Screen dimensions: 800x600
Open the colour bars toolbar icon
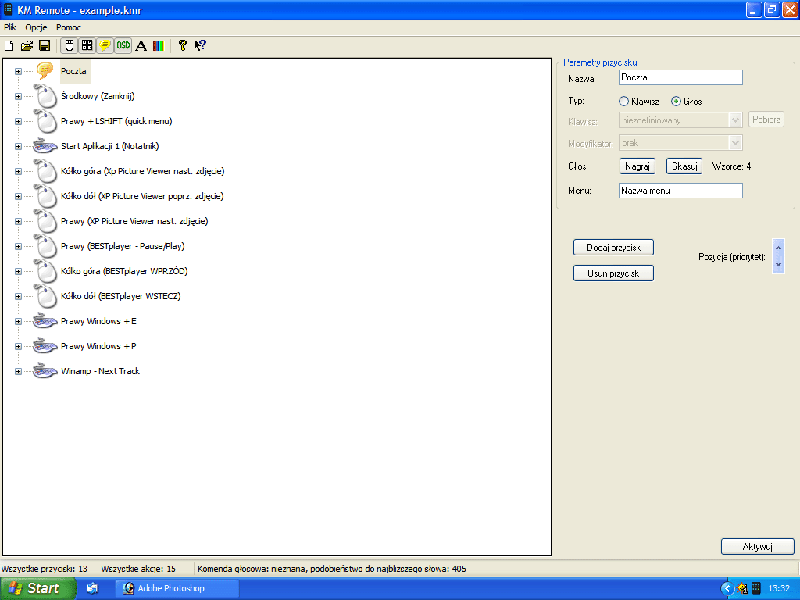(x=158, y=45)
